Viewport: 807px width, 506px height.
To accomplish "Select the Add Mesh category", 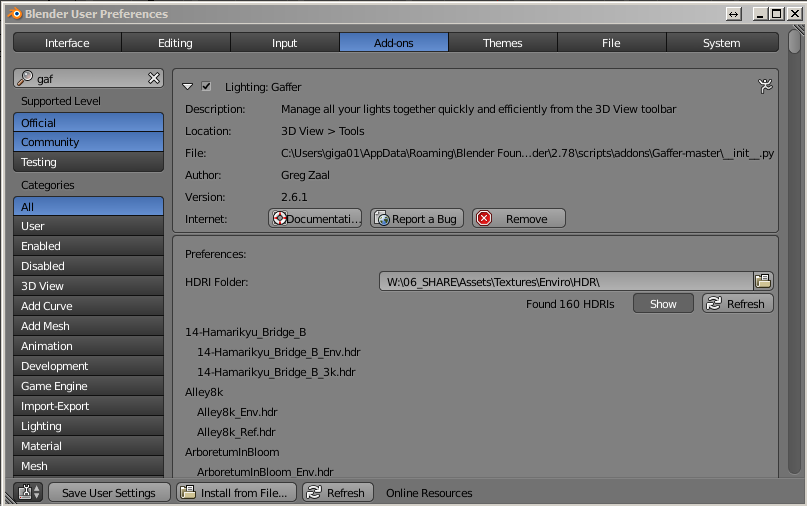I will point(89,326).
